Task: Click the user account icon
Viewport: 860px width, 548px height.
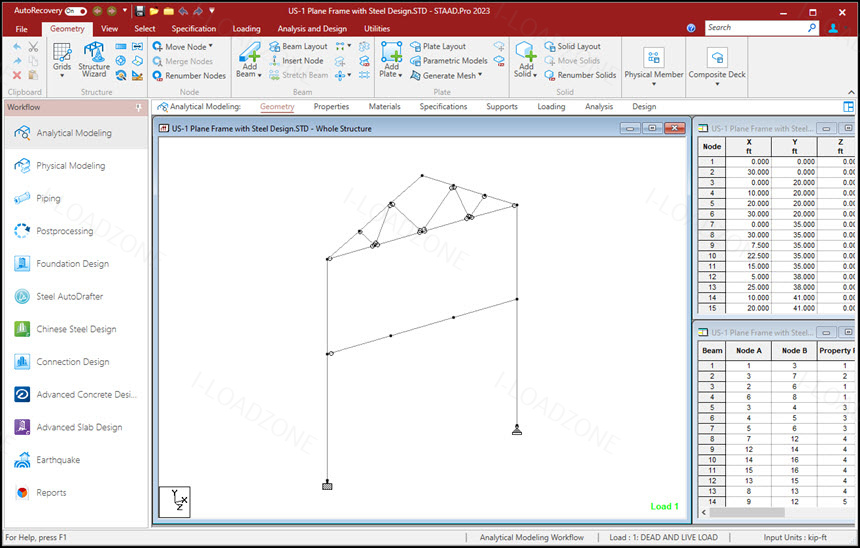Action: coord(834,28)
